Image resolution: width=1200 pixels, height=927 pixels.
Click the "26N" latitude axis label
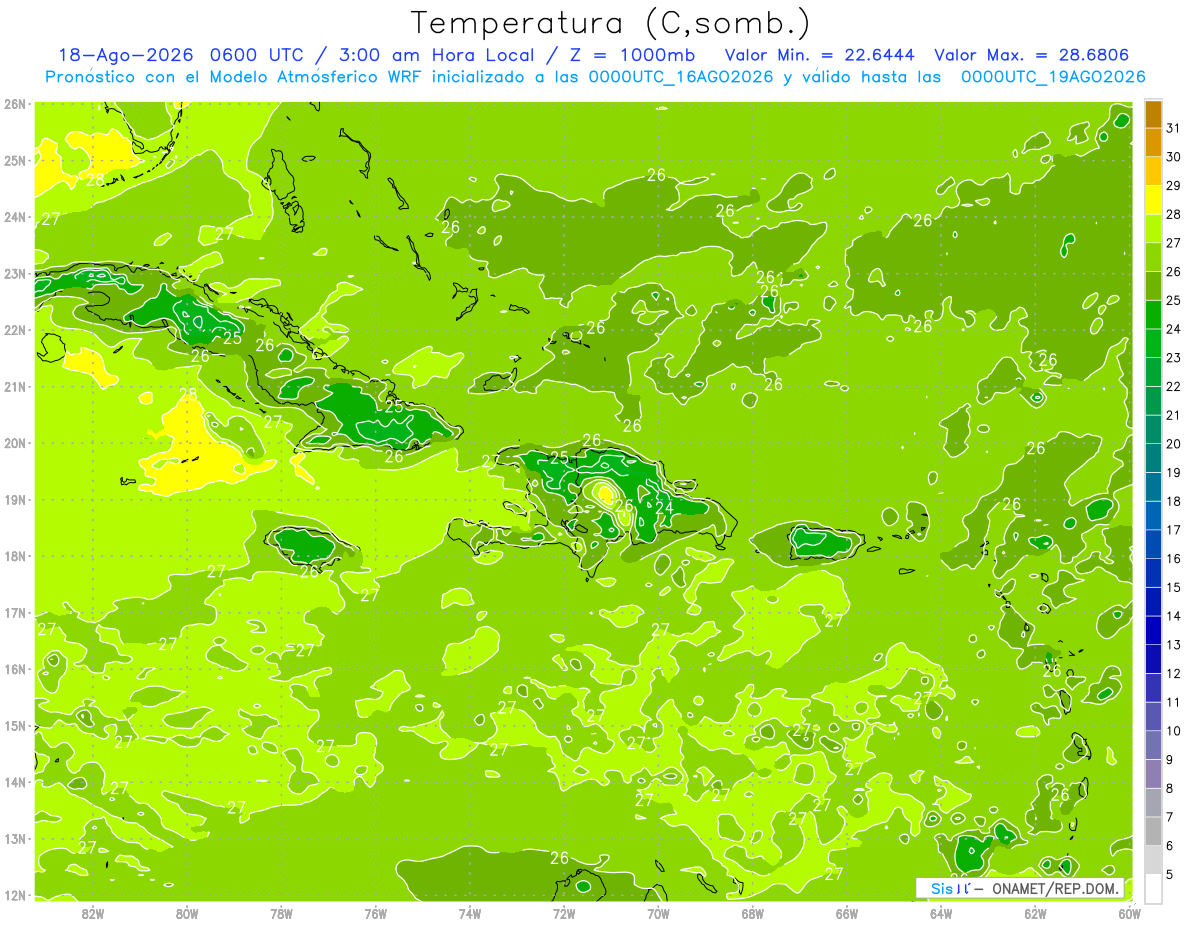15,104
